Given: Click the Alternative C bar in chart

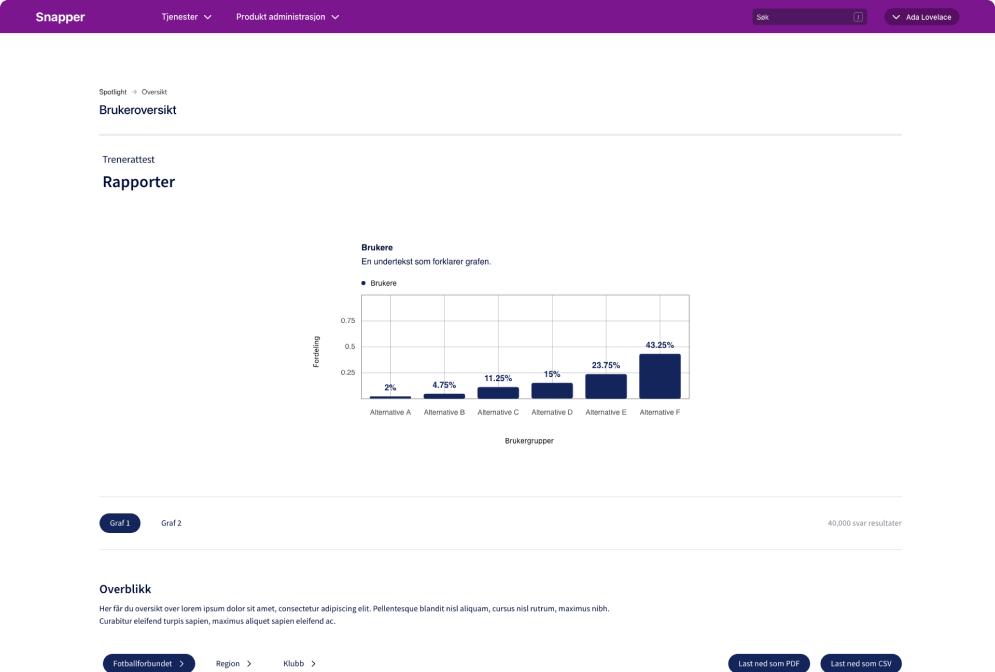Looking at the screenshot, I should pyautogui.click(x=497, y=393).
